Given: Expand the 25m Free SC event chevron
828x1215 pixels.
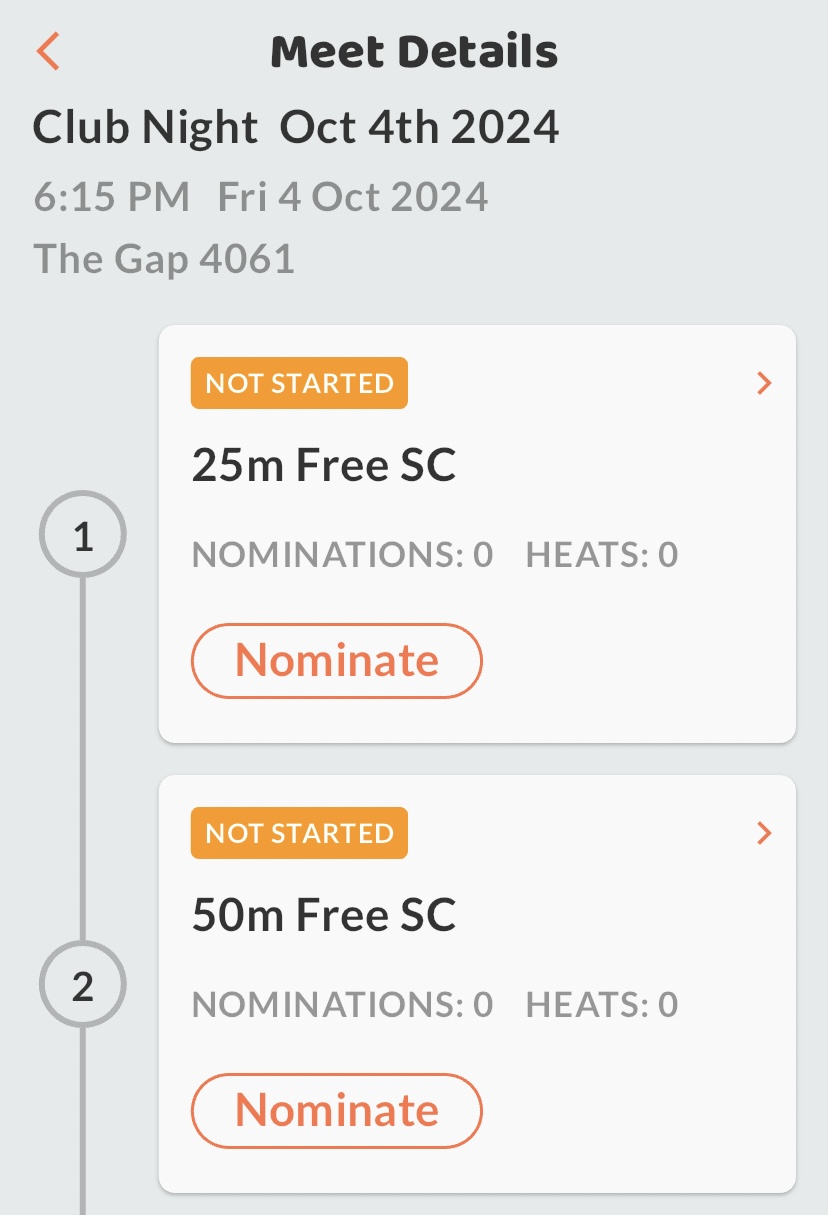Looking at the screenshot, I should click(x=764, y=383).
